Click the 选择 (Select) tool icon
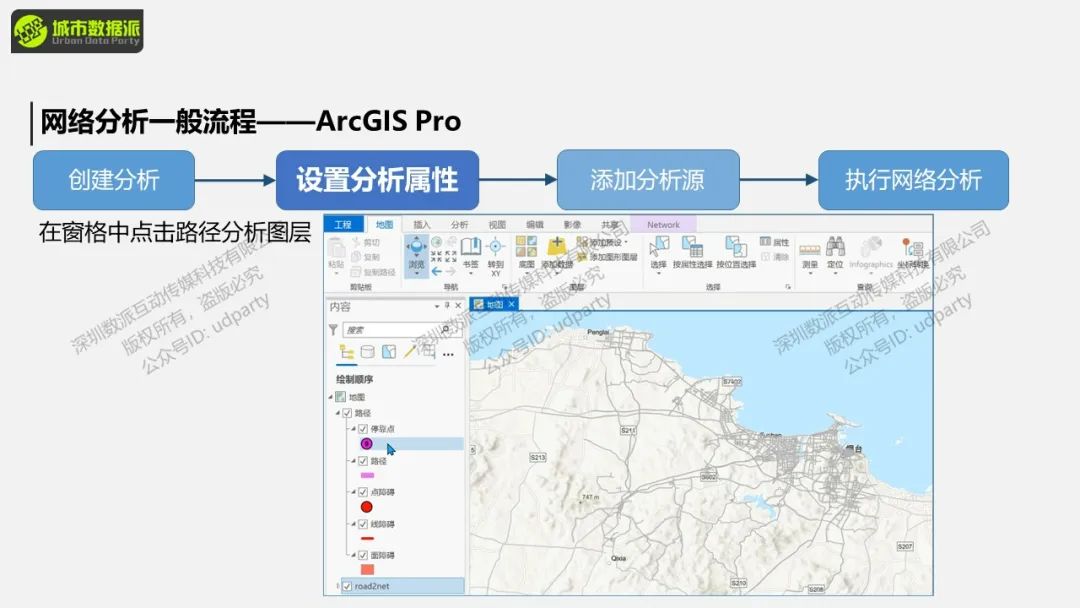 (659, 247)
